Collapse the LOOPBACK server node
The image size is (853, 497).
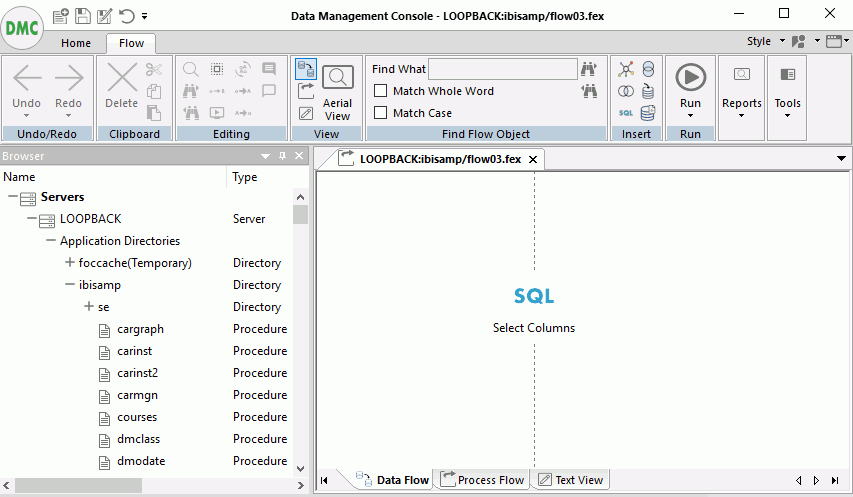pyautogui.click(x=32, y=219)
